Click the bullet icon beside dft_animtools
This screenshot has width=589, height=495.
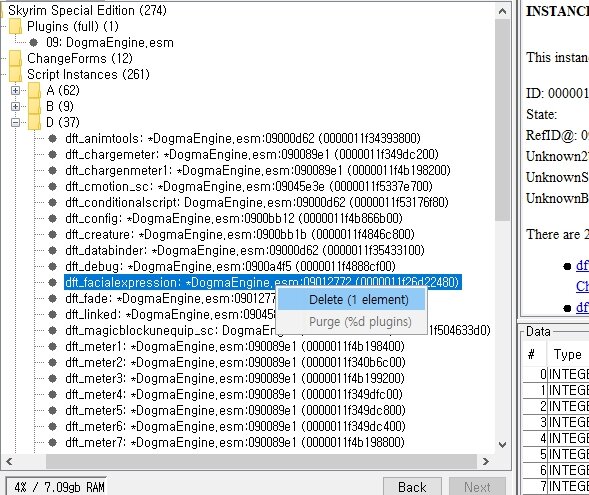[53, 139]
